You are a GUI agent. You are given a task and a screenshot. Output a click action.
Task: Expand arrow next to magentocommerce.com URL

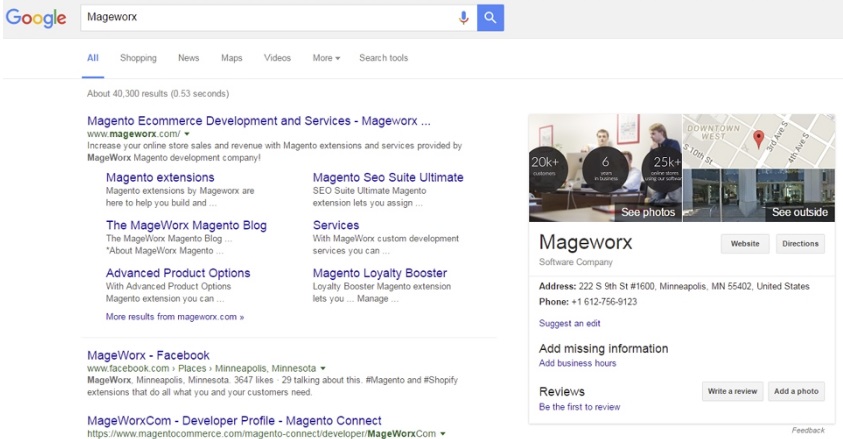pos(443,434)
